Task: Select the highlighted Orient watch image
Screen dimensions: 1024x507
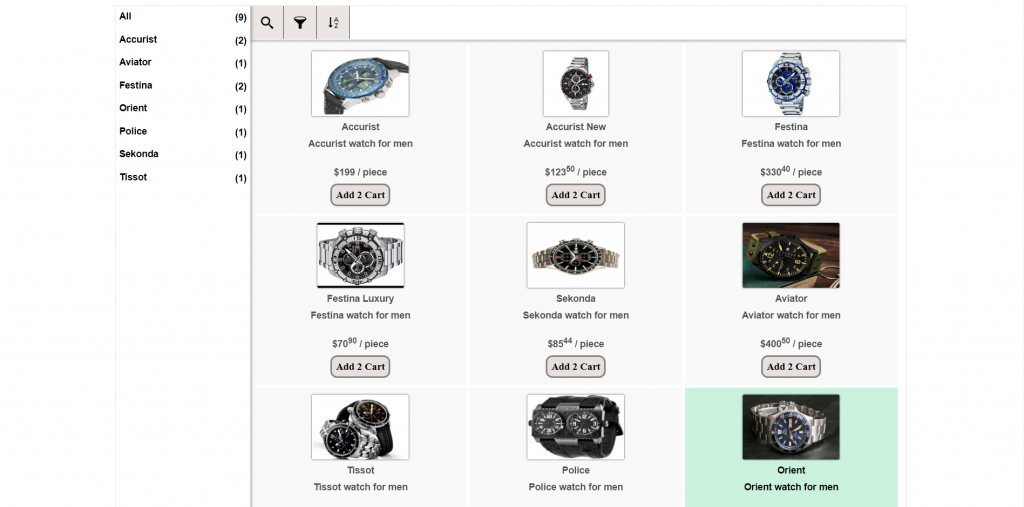Action: tap(791, 427)
